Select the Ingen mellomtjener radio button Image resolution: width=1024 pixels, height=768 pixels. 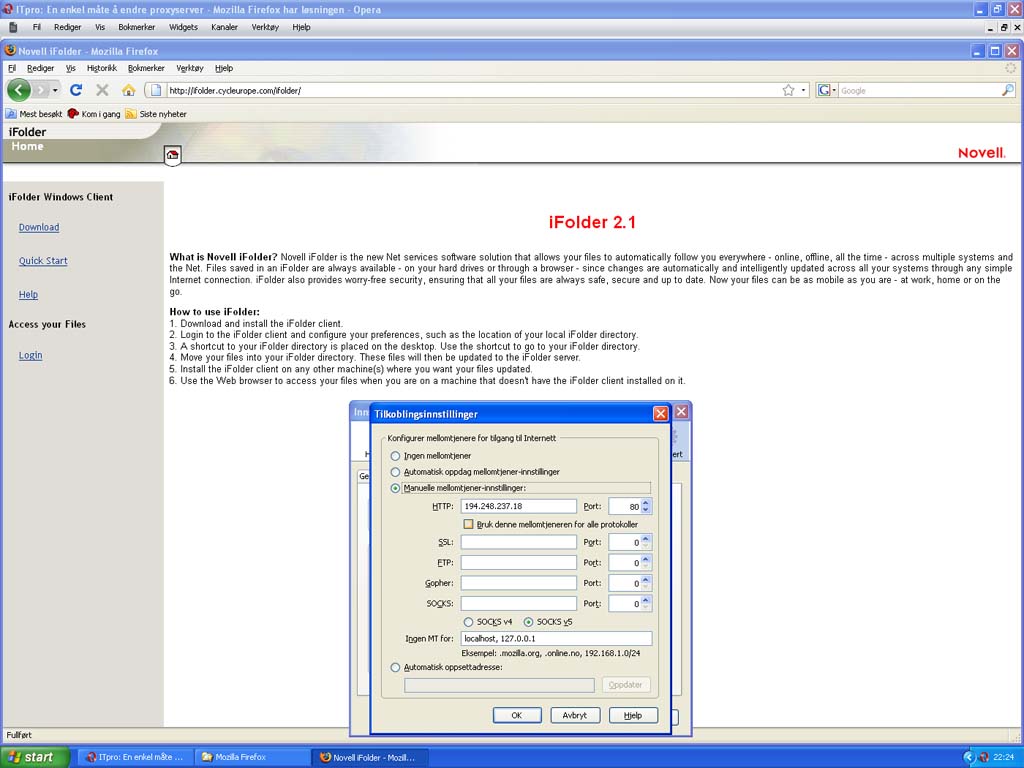point(395,456)
